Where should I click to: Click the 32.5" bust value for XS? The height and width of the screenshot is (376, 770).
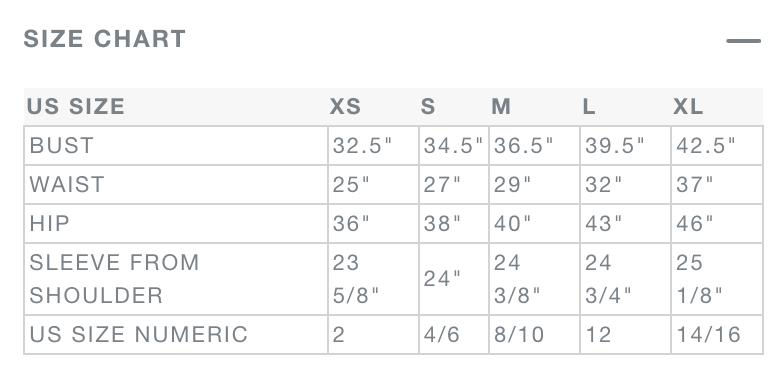pyautogui.click(x=362, y=145)
